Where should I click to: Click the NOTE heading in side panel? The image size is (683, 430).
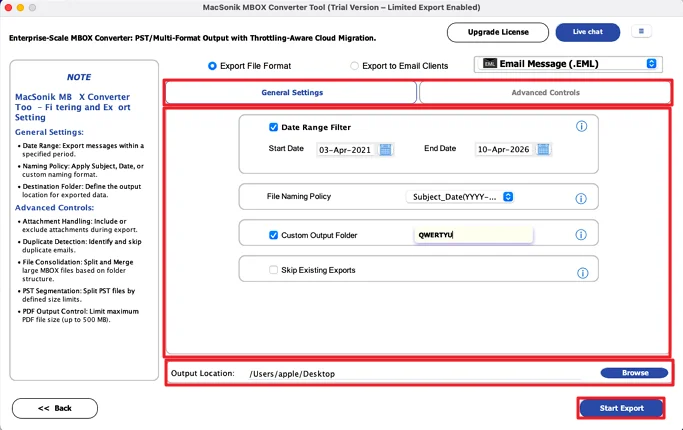pos(79,77)
